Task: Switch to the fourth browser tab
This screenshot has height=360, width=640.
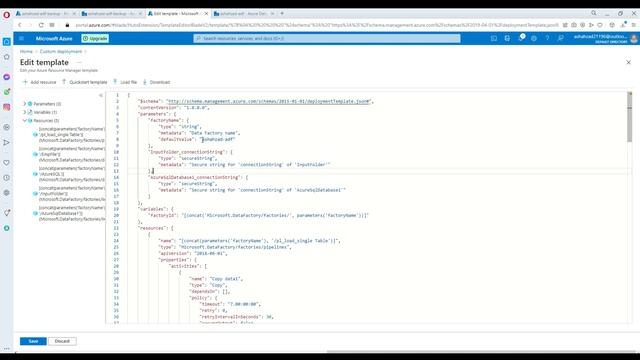Action: [244, 13]
